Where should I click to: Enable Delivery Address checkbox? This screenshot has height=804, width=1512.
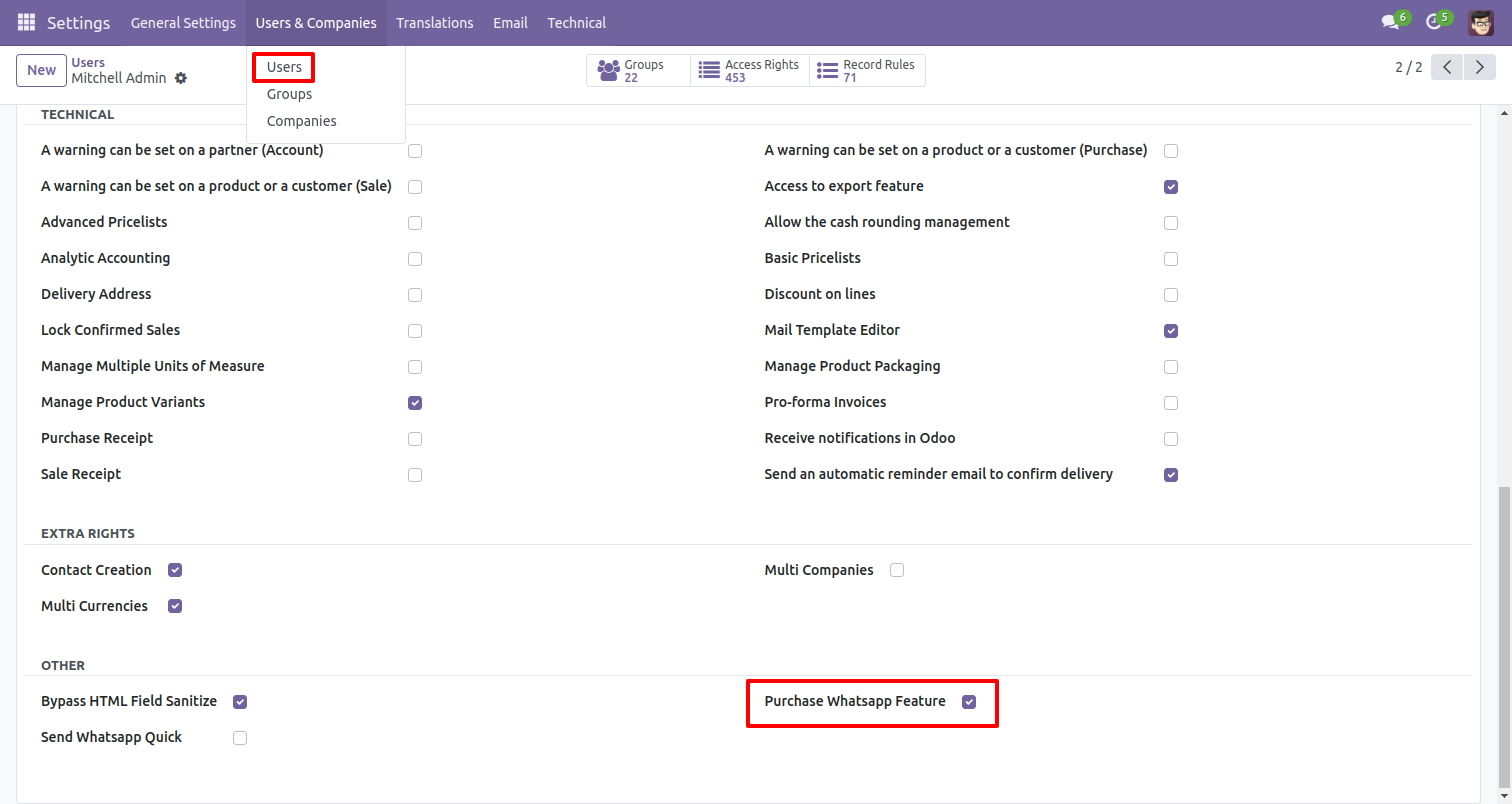(415, 295)
